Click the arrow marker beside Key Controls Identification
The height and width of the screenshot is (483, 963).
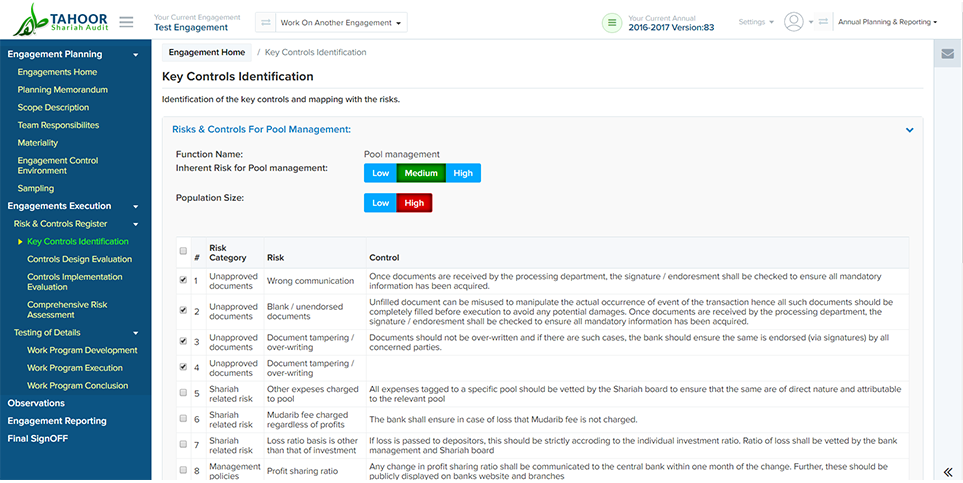tap(20, 242)
